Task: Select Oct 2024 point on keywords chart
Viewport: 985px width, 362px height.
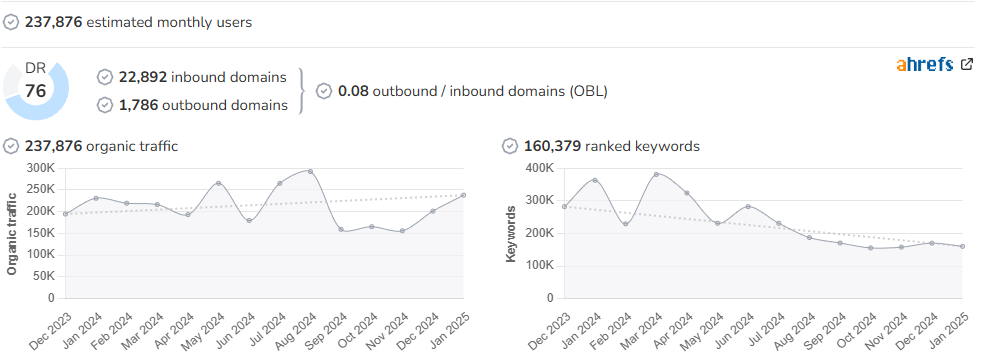Action: tap(871, 248)
